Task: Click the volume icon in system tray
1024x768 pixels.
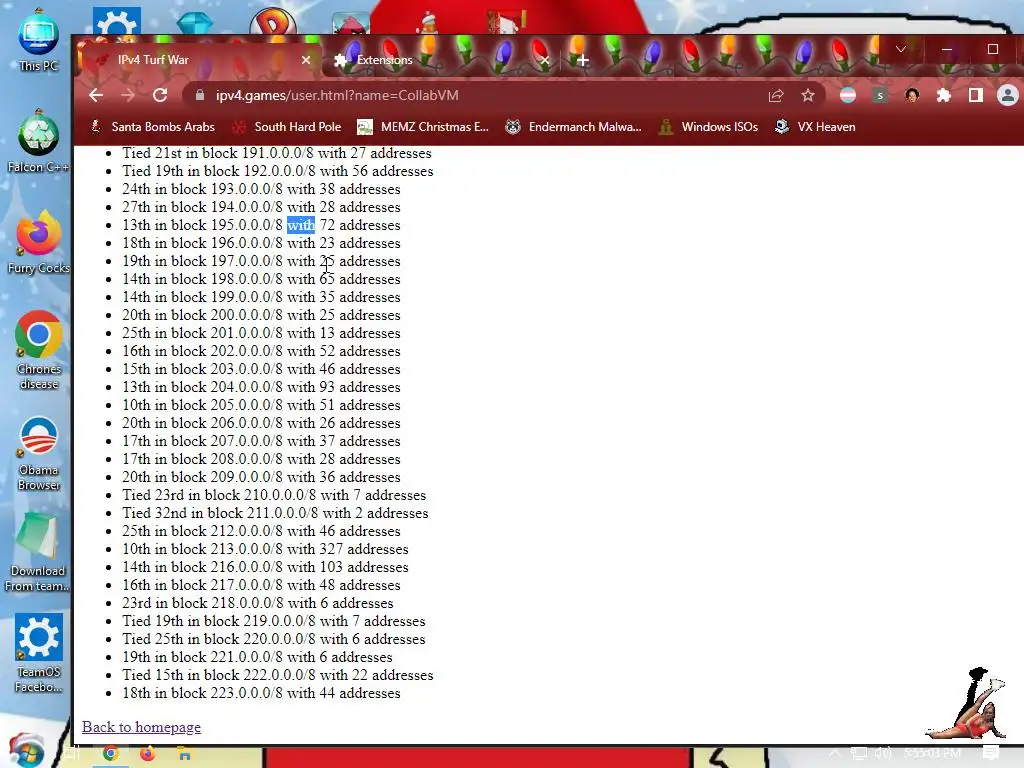Action: point(883,753)
